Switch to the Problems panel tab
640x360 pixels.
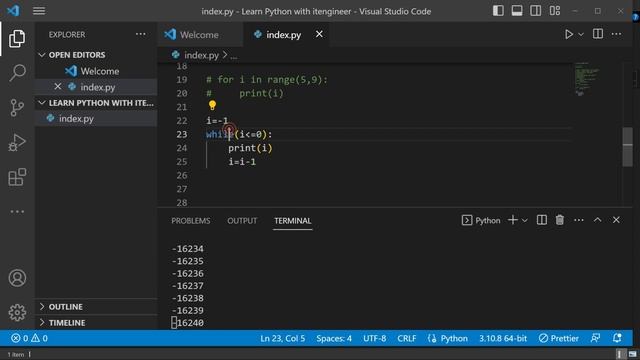click(x=191, y=221)
